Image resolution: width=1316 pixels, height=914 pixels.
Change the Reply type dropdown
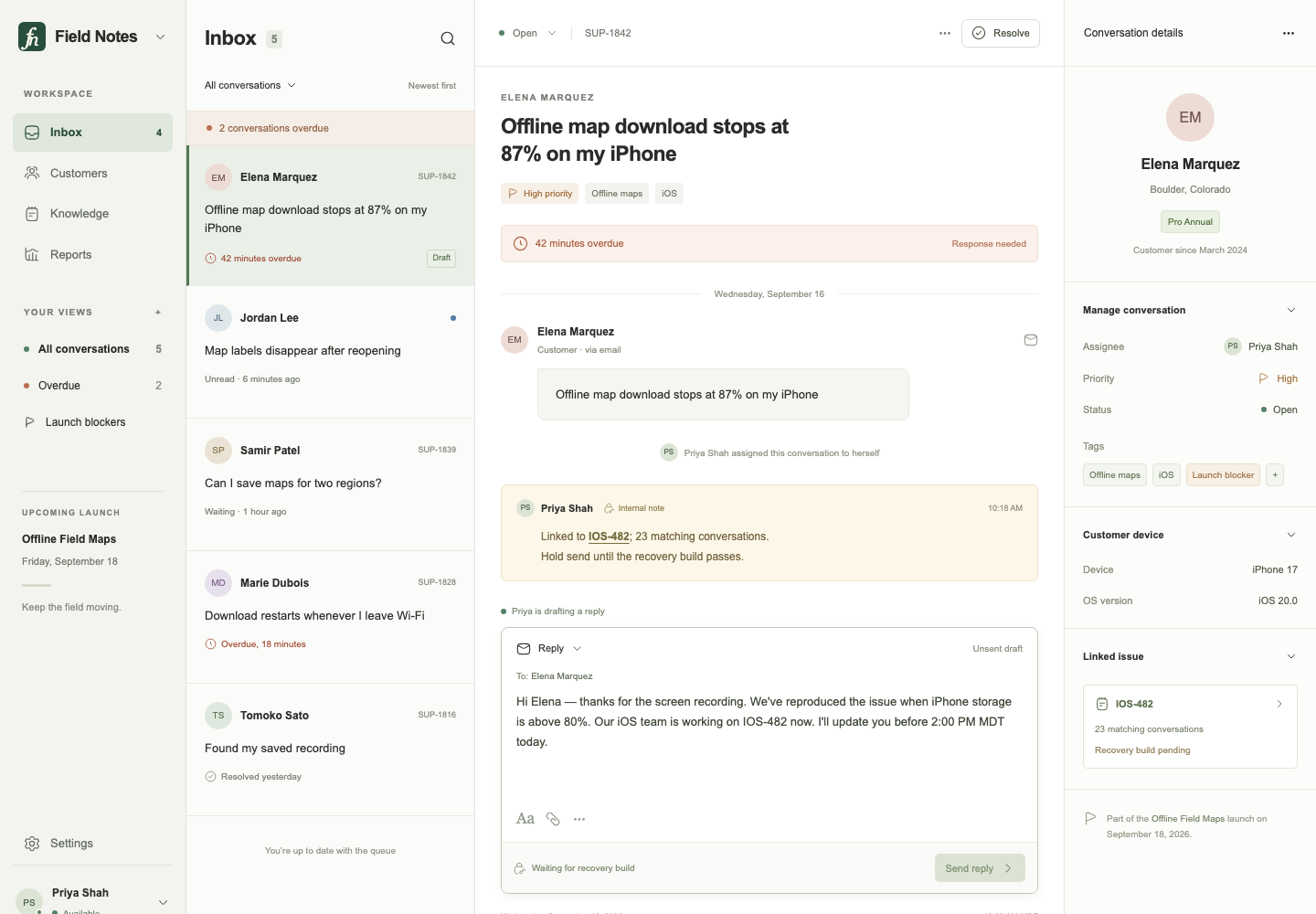coord(549,649)
